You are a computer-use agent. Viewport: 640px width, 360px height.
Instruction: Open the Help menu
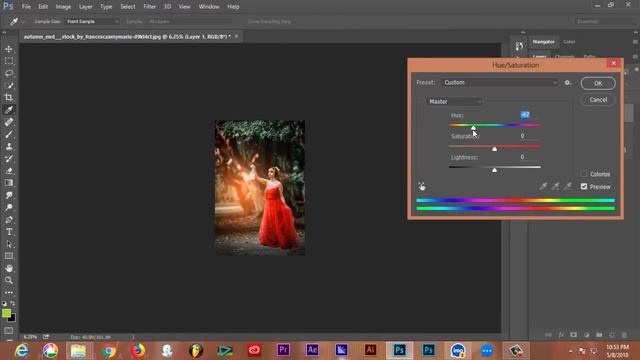[233, 7]
